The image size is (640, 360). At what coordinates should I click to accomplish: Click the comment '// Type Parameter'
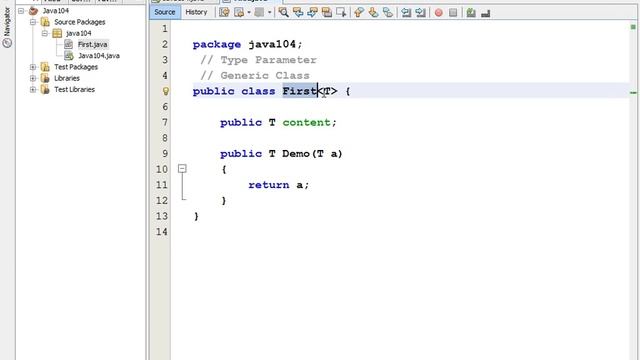tap(258, 60)
